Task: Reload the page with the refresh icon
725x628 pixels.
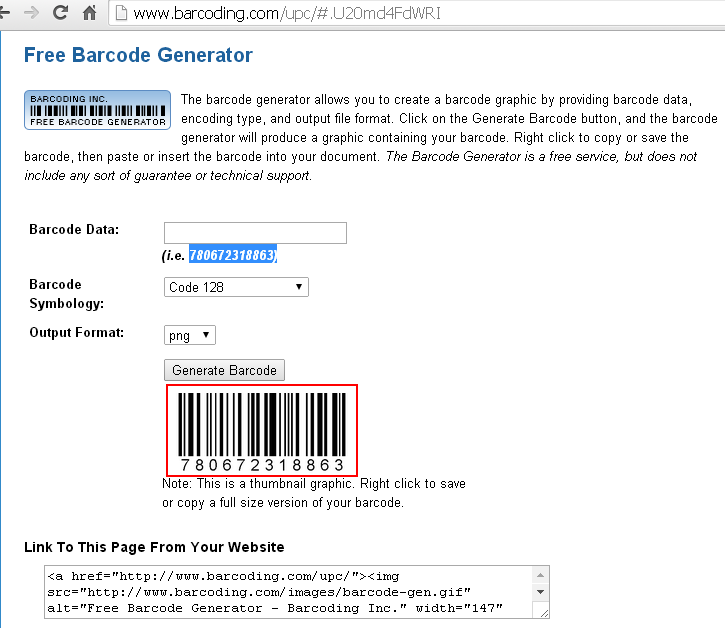Action: pos(60,12)
